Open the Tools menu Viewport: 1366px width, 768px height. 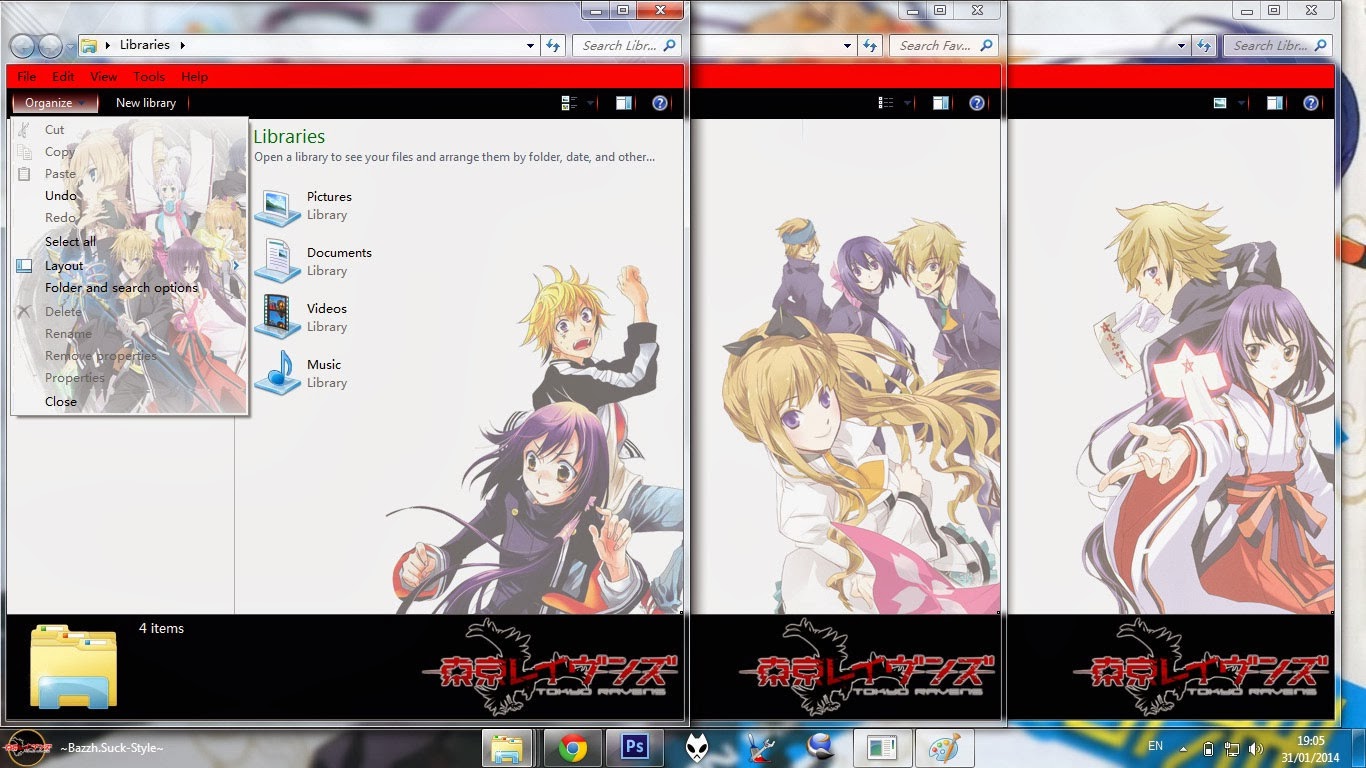(149, 76)
